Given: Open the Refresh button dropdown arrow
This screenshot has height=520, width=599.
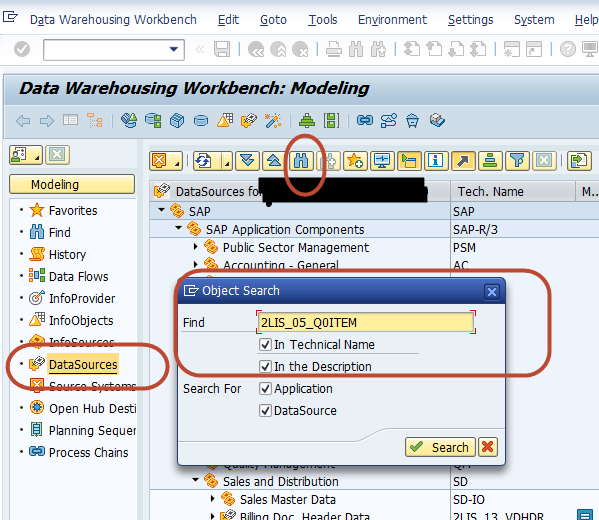Looking at the screenshot, I should (x=227, y=162).
